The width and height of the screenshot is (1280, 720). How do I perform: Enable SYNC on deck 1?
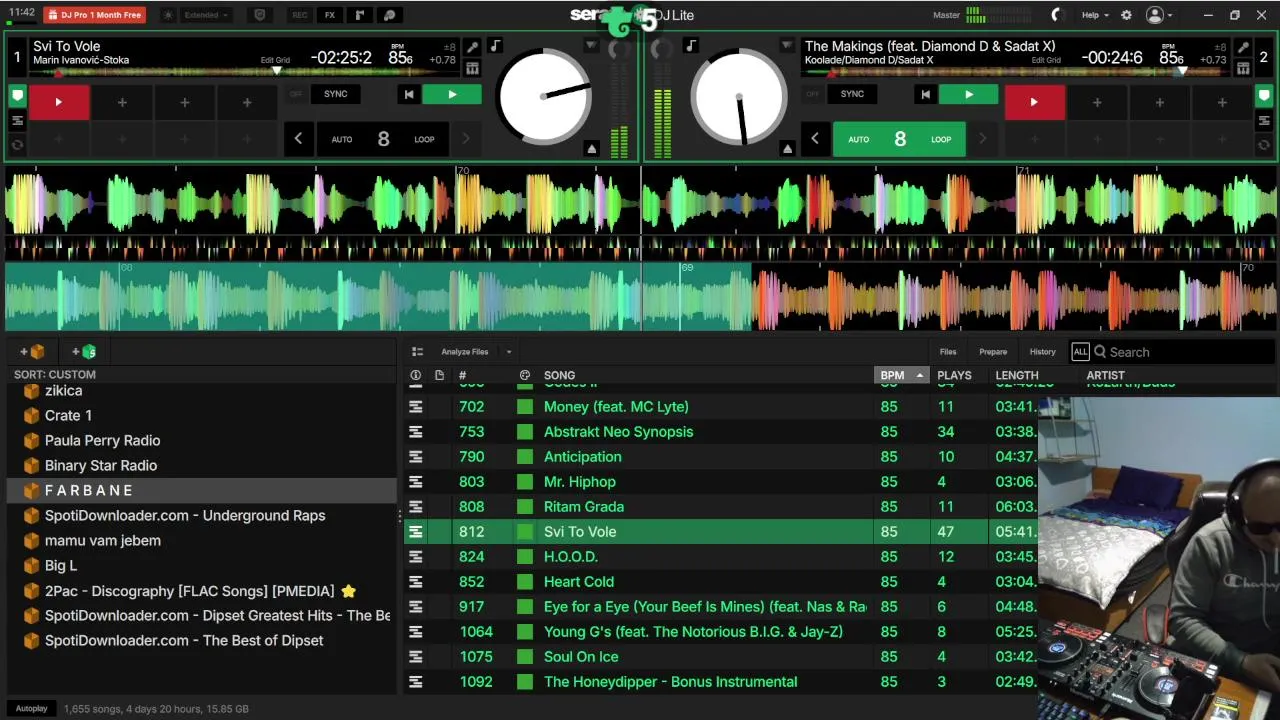pyautogui.click(x=335, y=94)
